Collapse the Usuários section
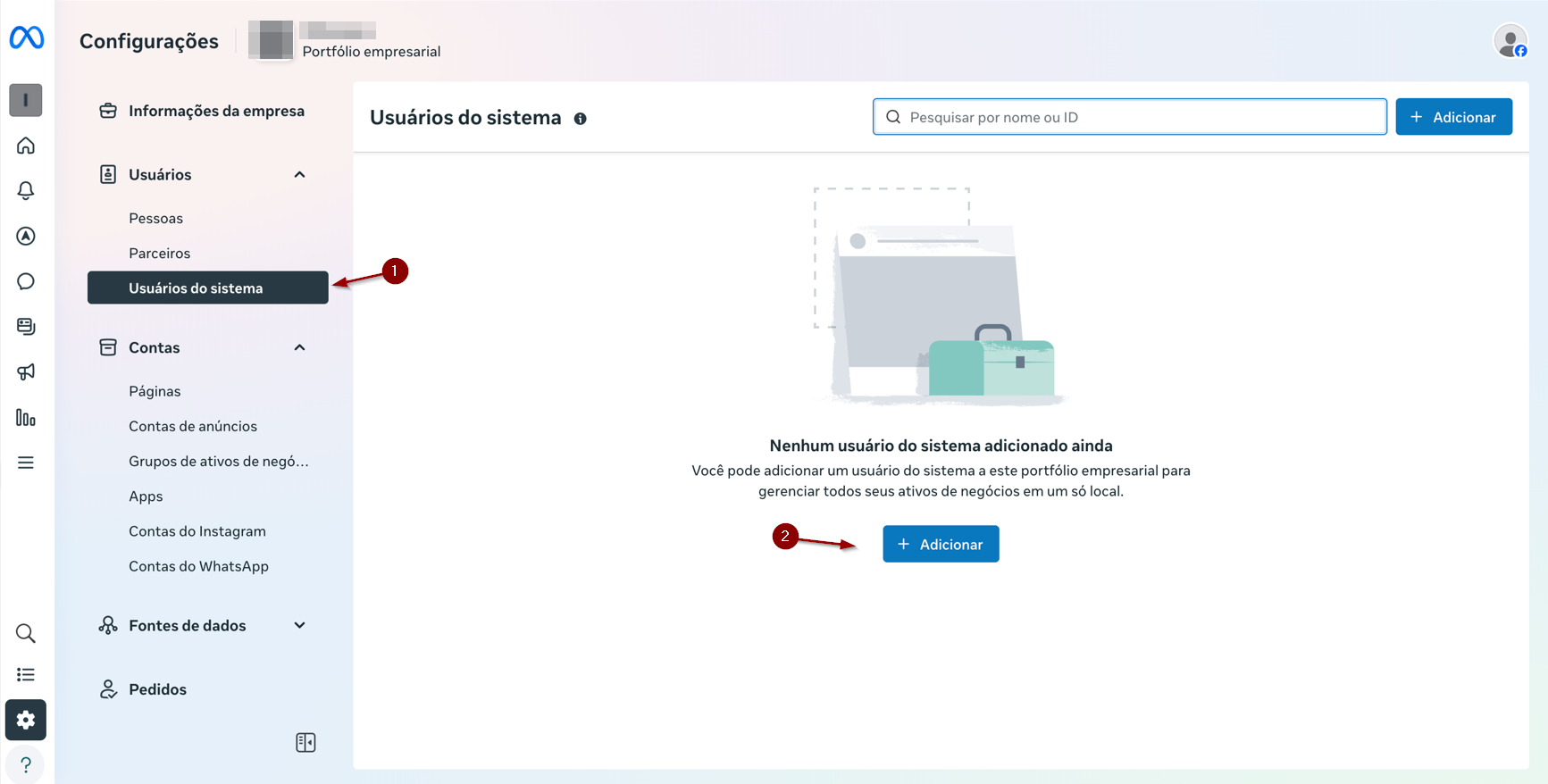1548x784 pixels. [x=300, y=175]
